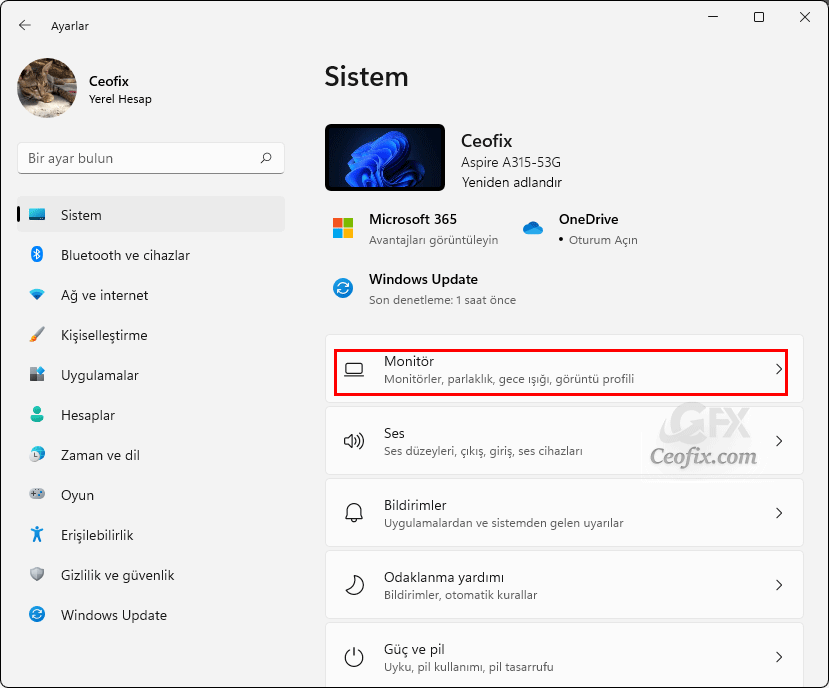Click the Bildirimler bell icon
The height and width of the screenshot is (688, 829).
pyautogui.click(x=354, y=512)
